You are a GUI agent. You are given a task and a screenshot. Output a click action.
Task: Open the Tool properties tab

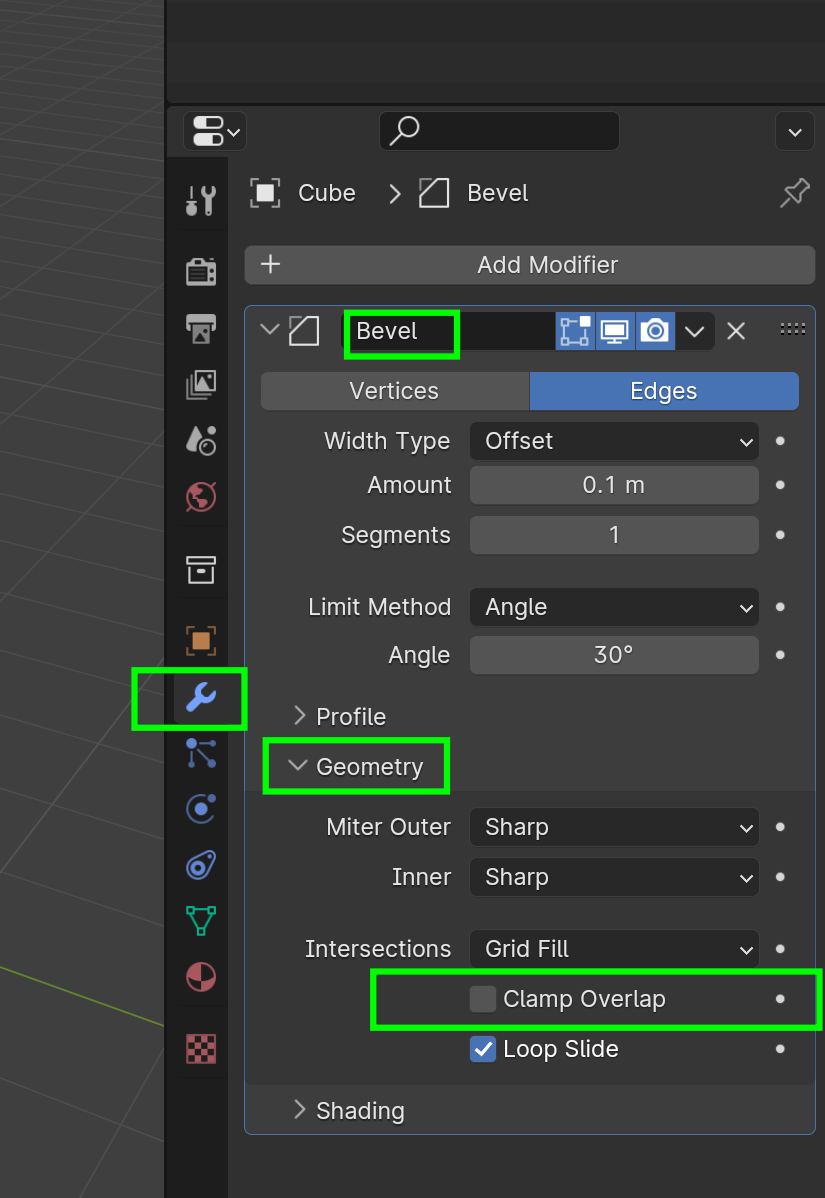tap(200, 201)
